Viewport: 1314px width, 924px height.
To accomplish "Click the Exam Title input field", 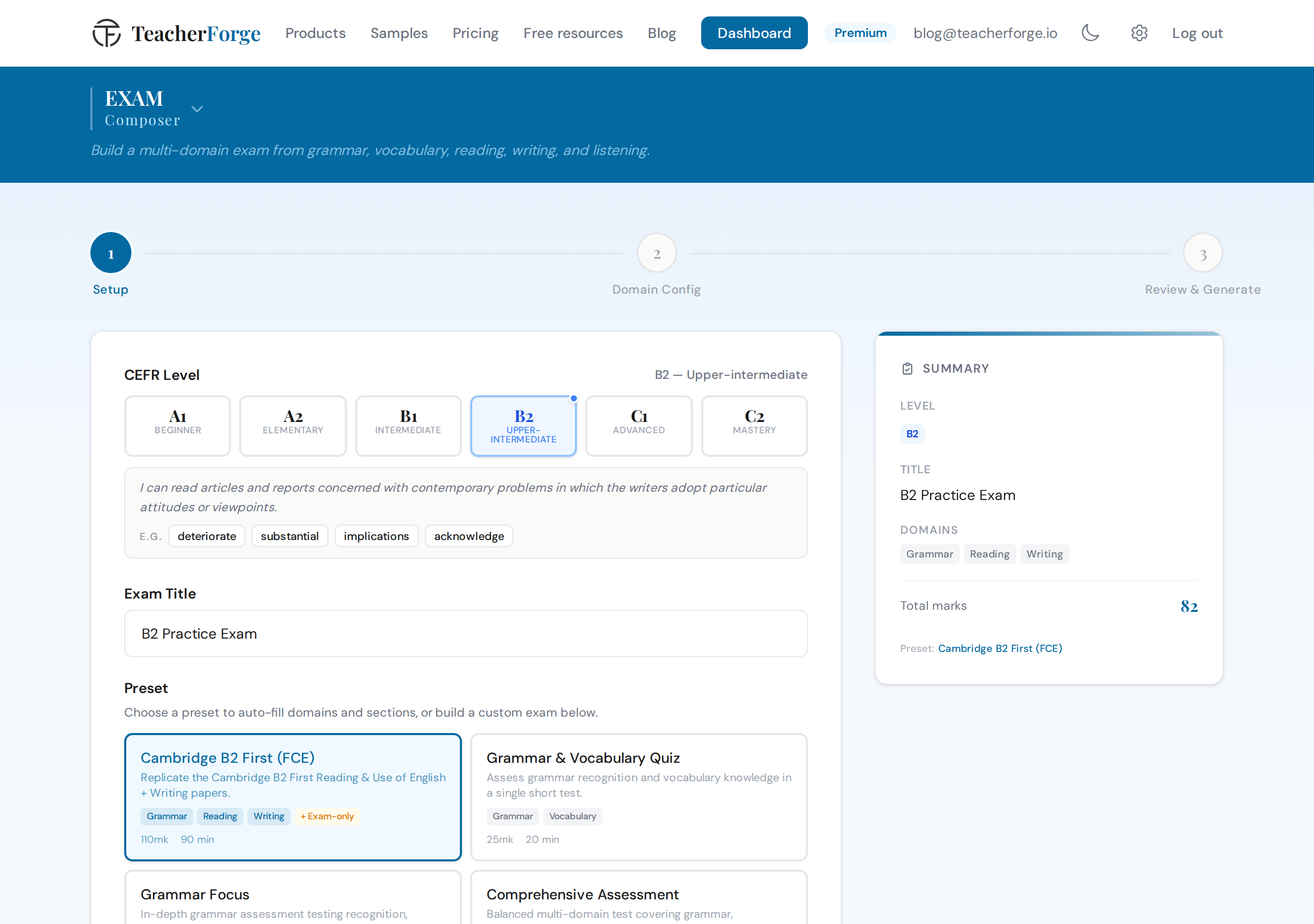I will 466,634.
